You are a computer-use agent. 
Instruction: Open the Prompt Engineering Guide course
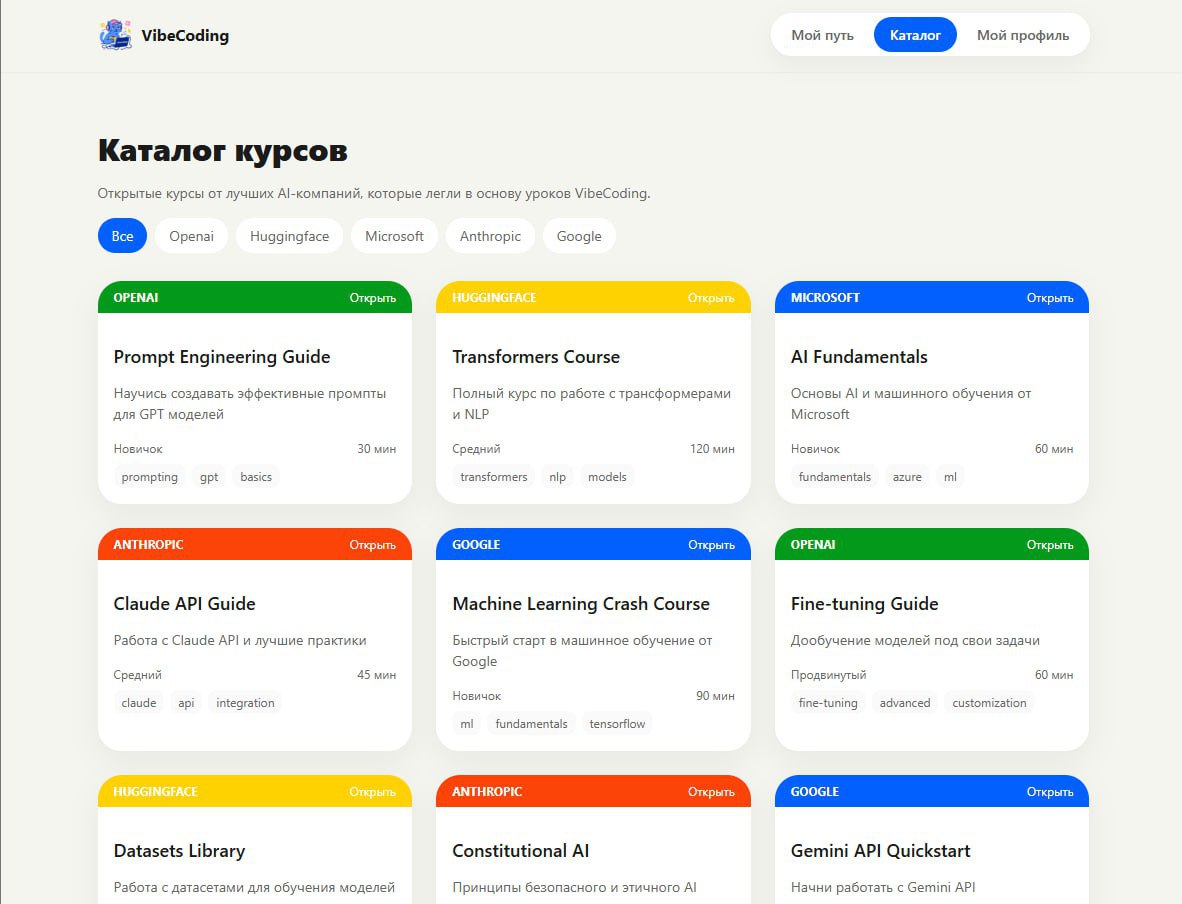point(222,357)
